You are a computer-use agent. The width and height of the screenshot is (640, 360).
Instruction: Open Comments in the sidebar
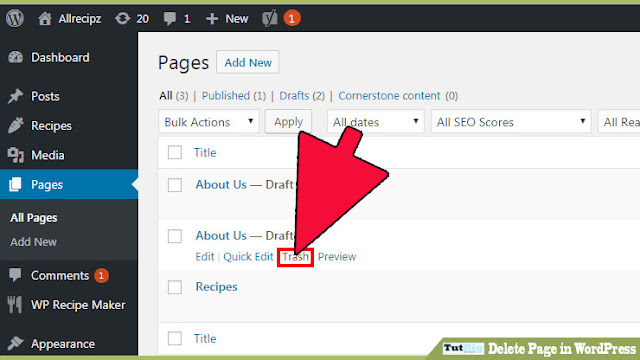tap(60, 276)
